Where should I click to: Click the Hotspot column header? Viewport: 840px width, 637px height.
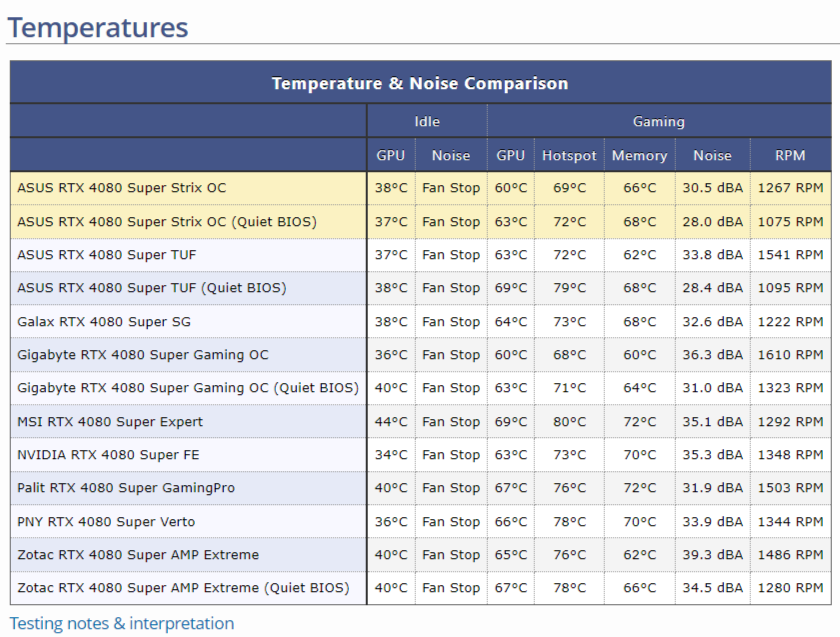[x=569, y=155]
